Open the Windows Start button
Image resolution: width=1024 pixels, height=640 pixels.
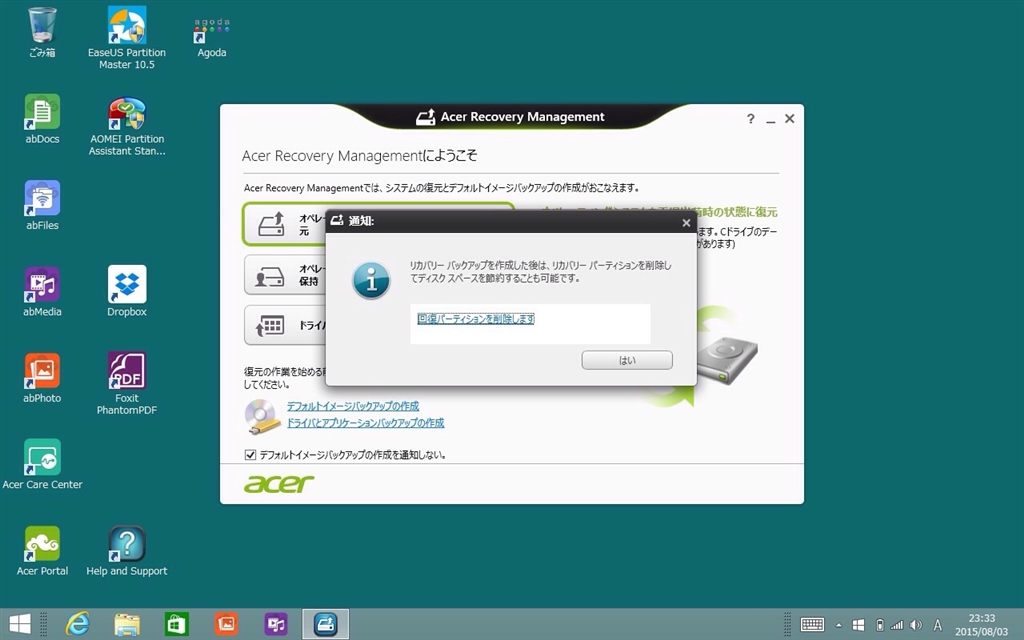point(20,624)
